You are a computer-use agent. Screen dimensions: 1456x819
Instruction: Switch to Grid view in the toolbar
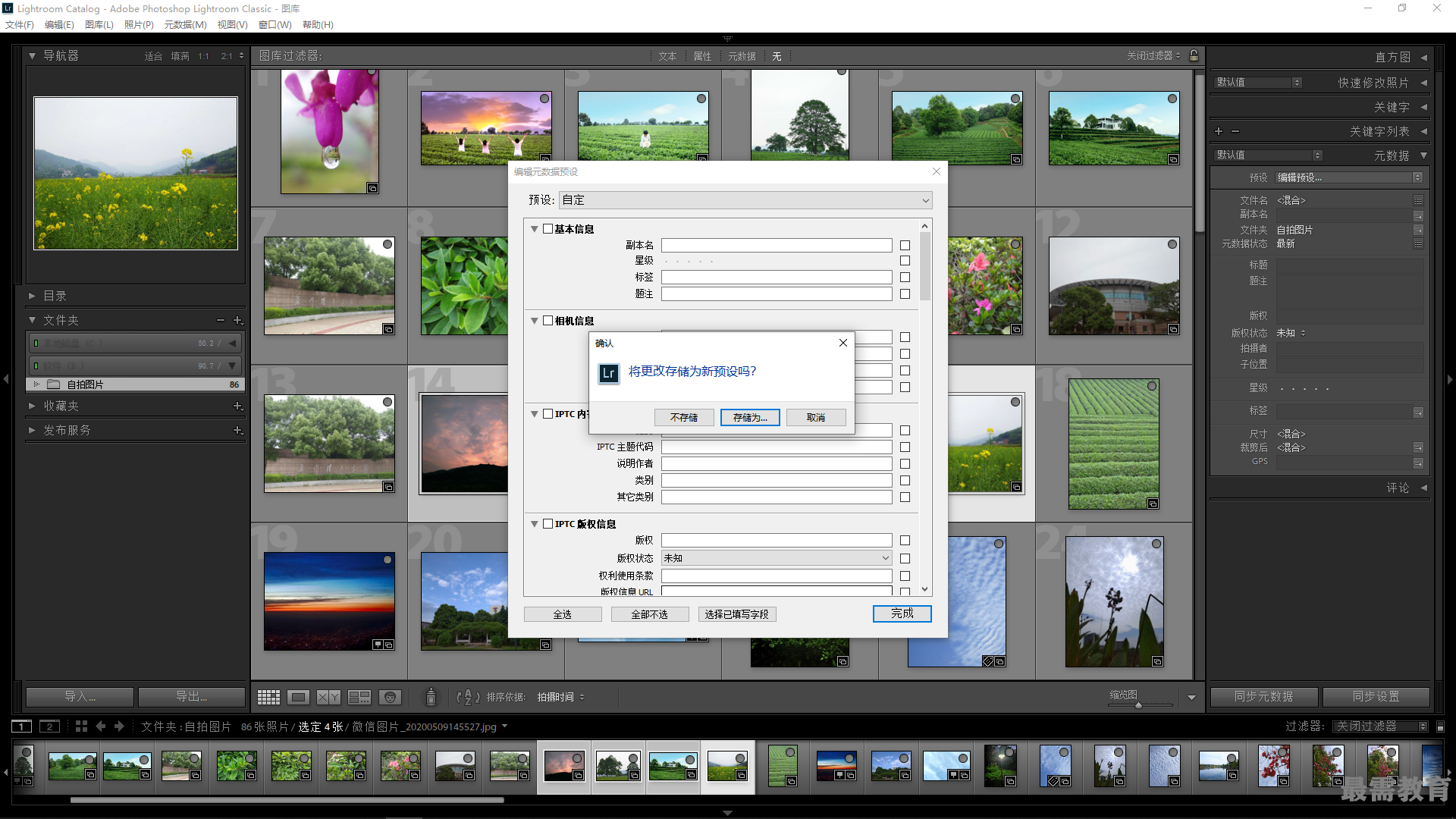268,697
